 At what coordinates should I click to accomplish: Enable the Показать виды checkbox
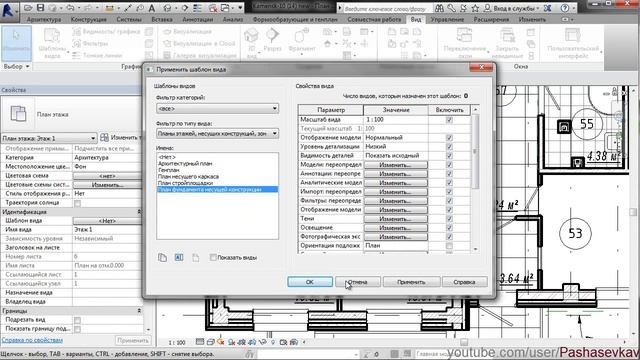[x=213, y=258]
